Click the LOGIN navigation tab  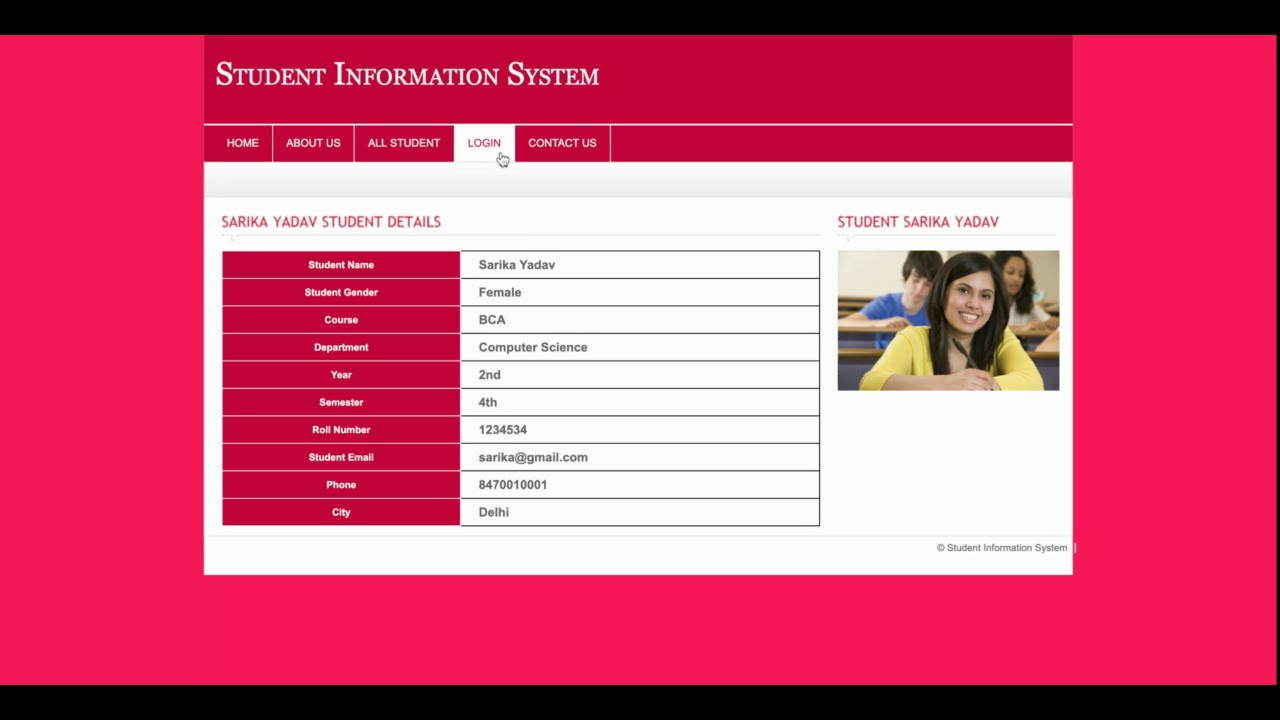[484, 143]
